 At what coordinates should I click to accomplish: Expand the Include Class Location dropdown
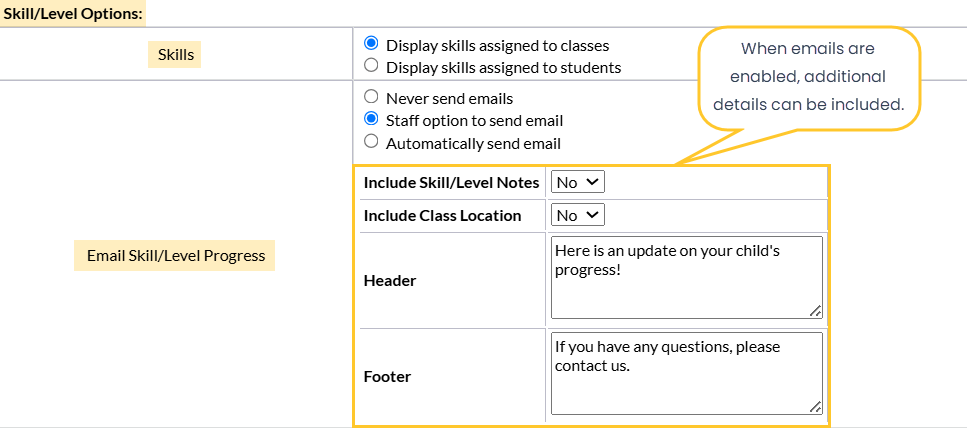pyautogui.click(x=578, y=215)
